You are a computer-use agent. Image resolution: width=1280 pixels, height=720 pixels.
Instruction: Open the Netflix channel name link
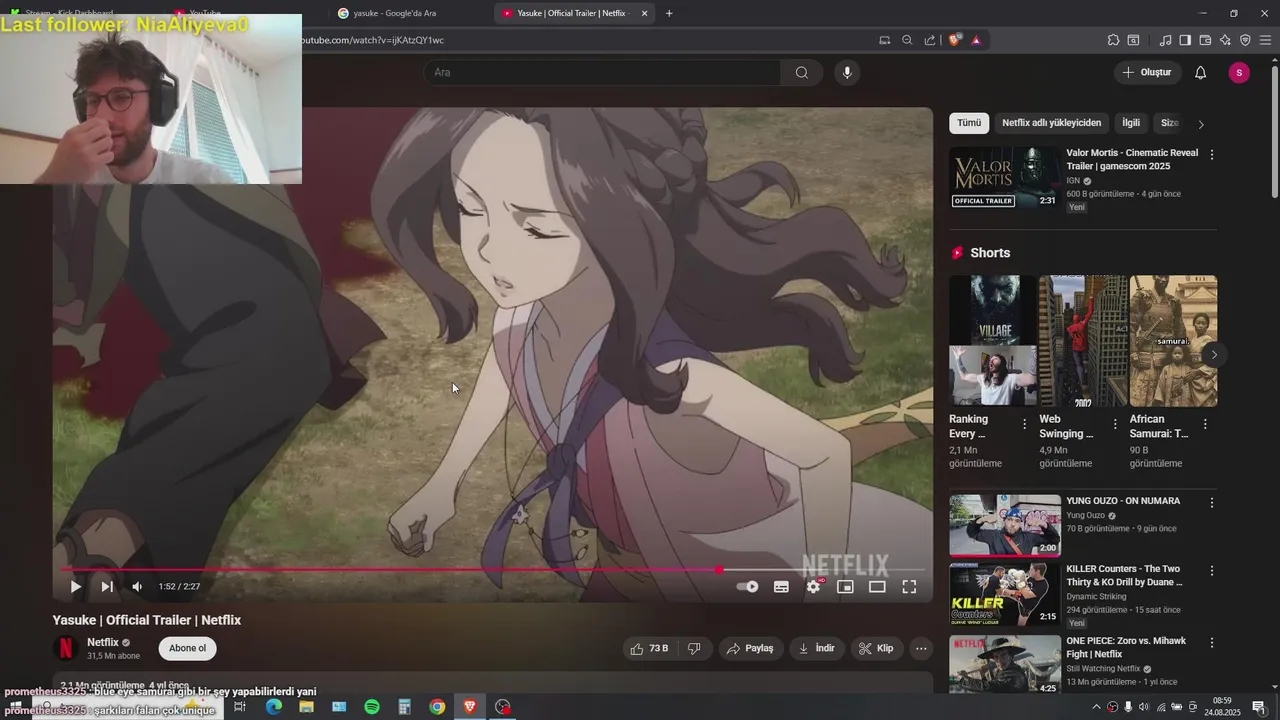pyautogui.click(x=103, y=642)
